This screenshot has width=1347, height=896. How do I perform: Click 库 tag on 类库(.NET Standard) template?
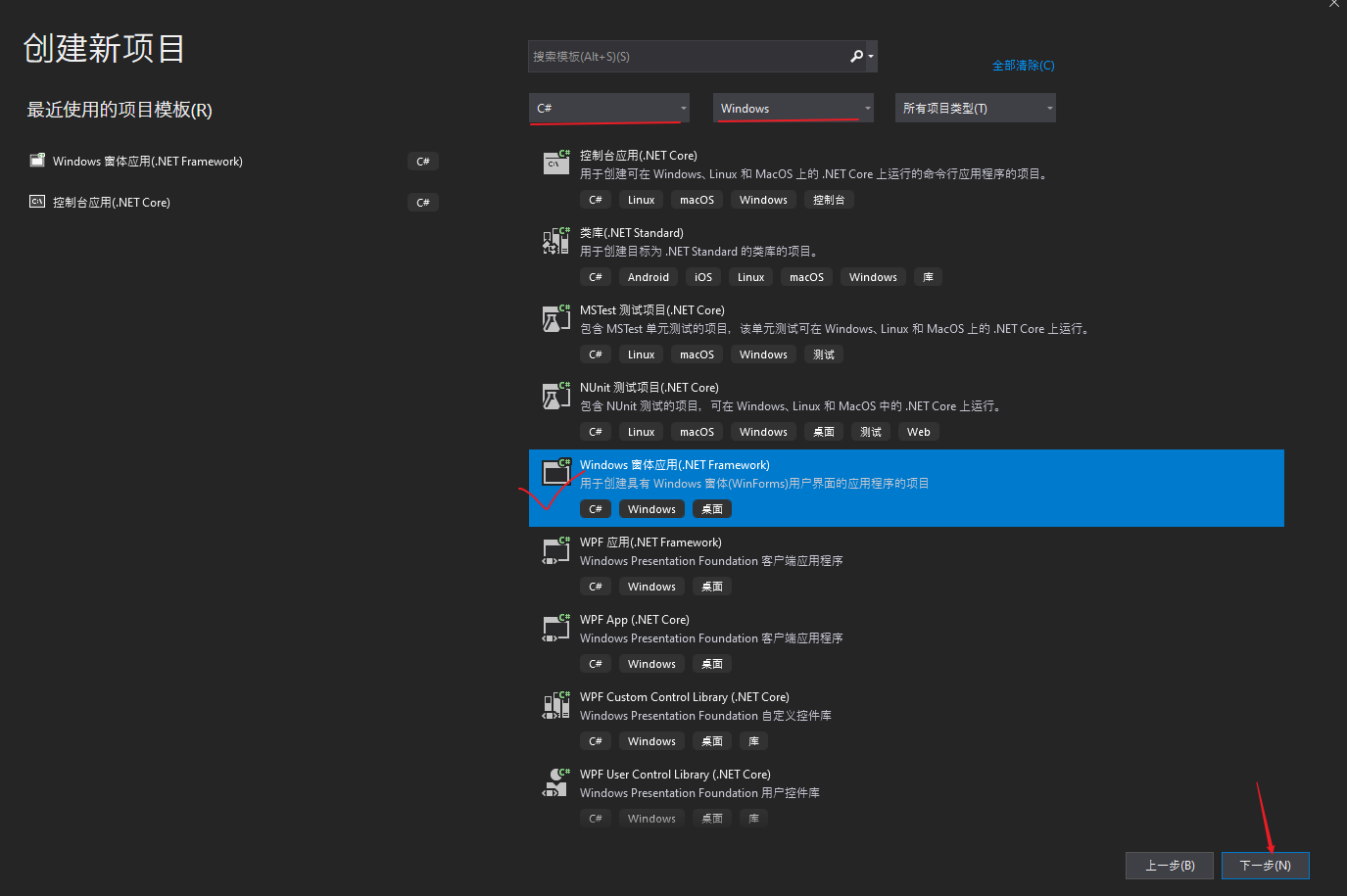click(x=928, y=277)
